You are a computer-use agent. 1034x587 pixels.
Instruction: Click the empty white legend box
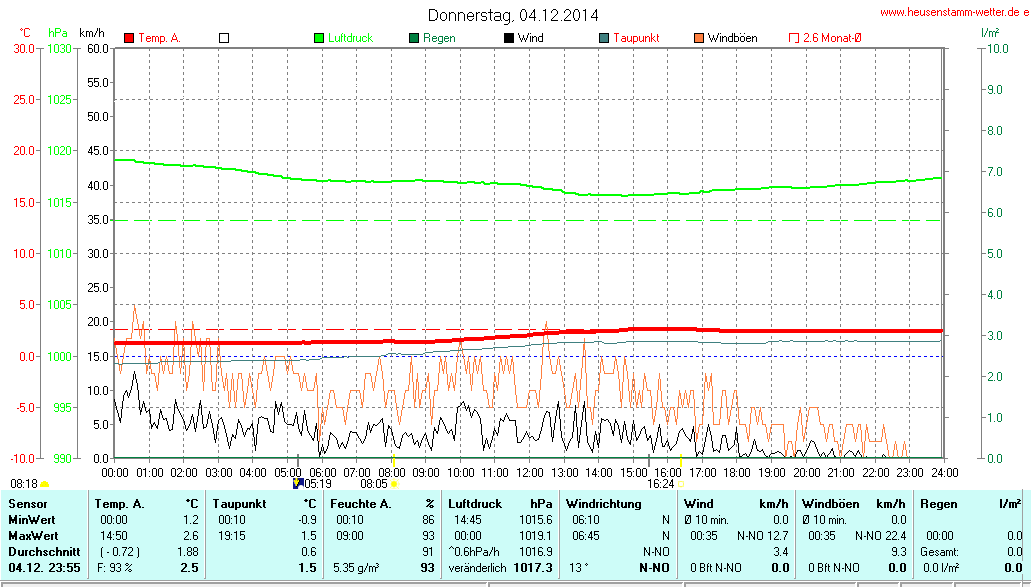pyautogui.click(x=224, y=38)
